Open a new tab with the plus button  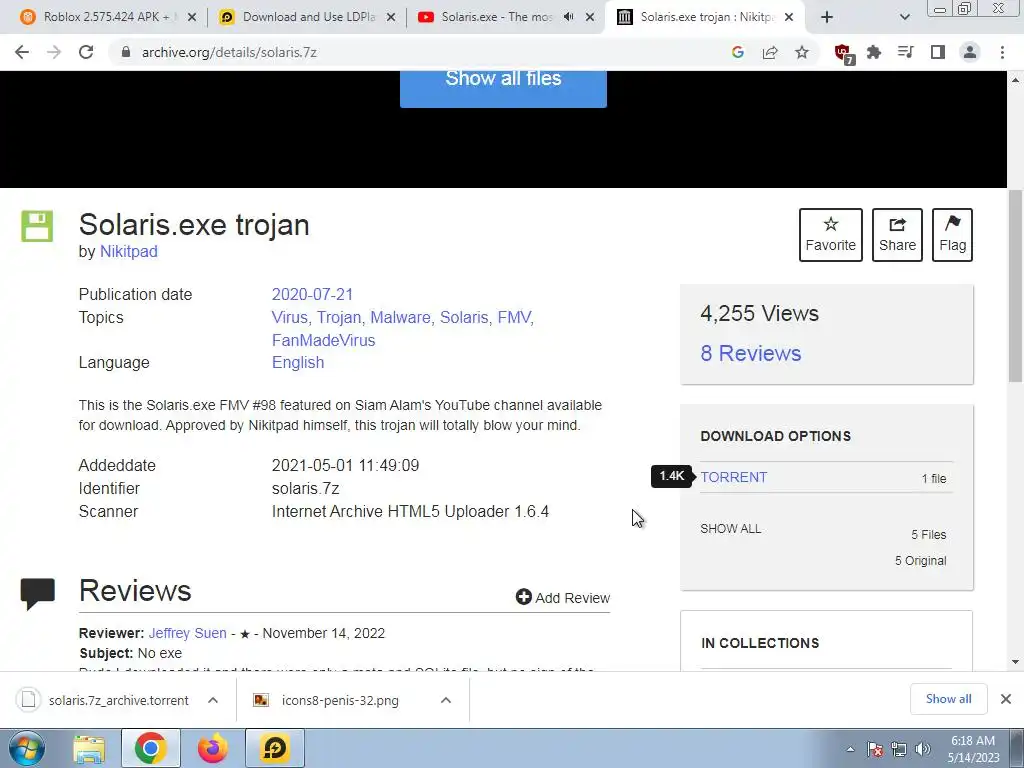click(x=827, y=17)
